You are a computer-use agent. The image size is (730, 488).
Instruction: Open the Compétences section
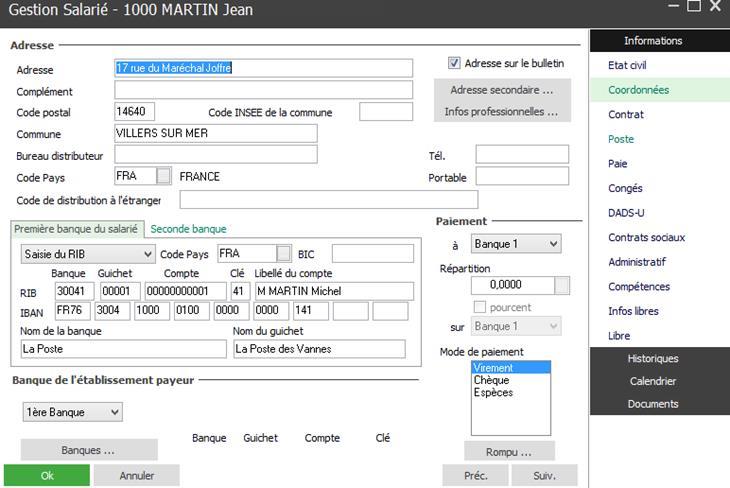click(639, 286)
